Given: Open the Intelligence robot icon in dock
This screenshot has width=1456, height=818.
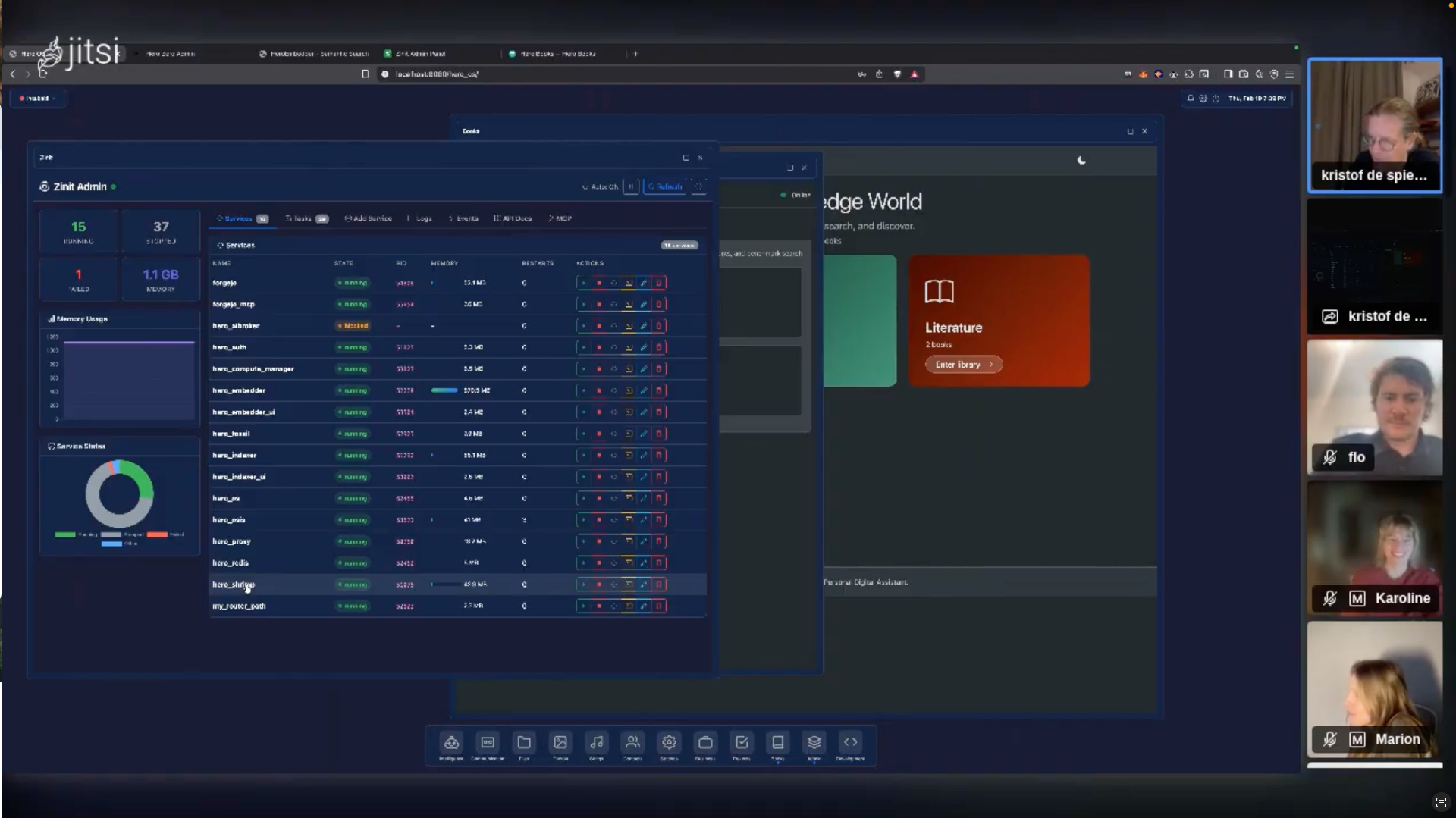Looking at the screenshot, I should [451, 743].
